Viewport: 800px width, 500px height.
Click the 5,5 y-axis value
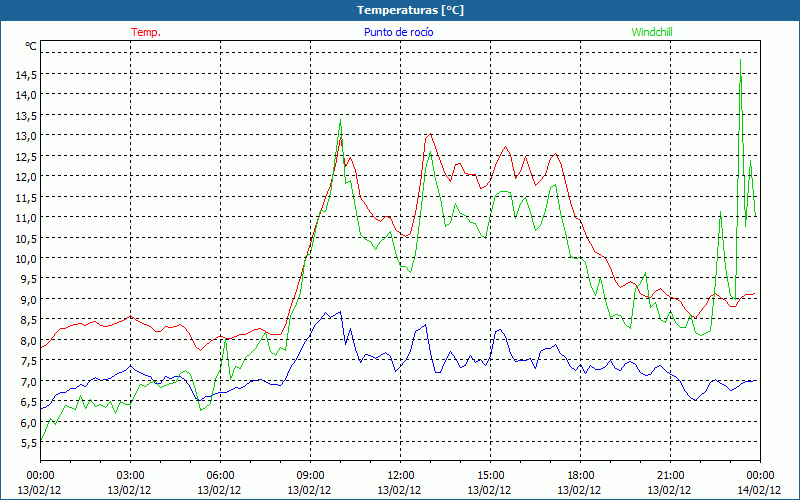(x=29, y=443)
